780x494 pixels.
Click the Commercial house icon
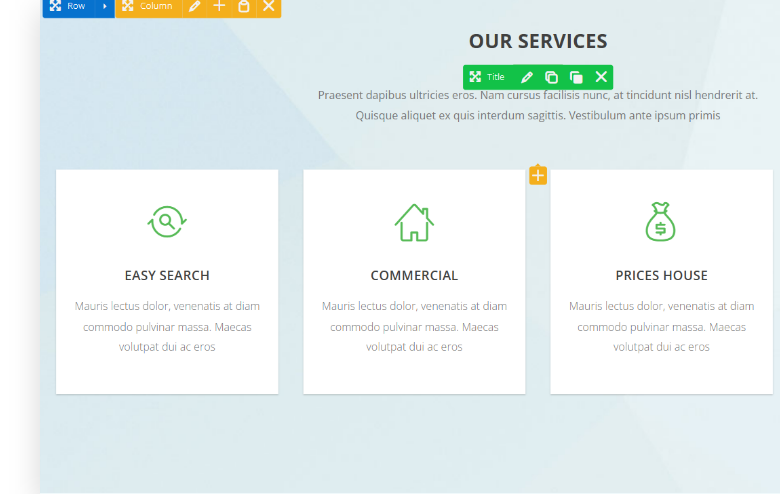pos(414,223)
